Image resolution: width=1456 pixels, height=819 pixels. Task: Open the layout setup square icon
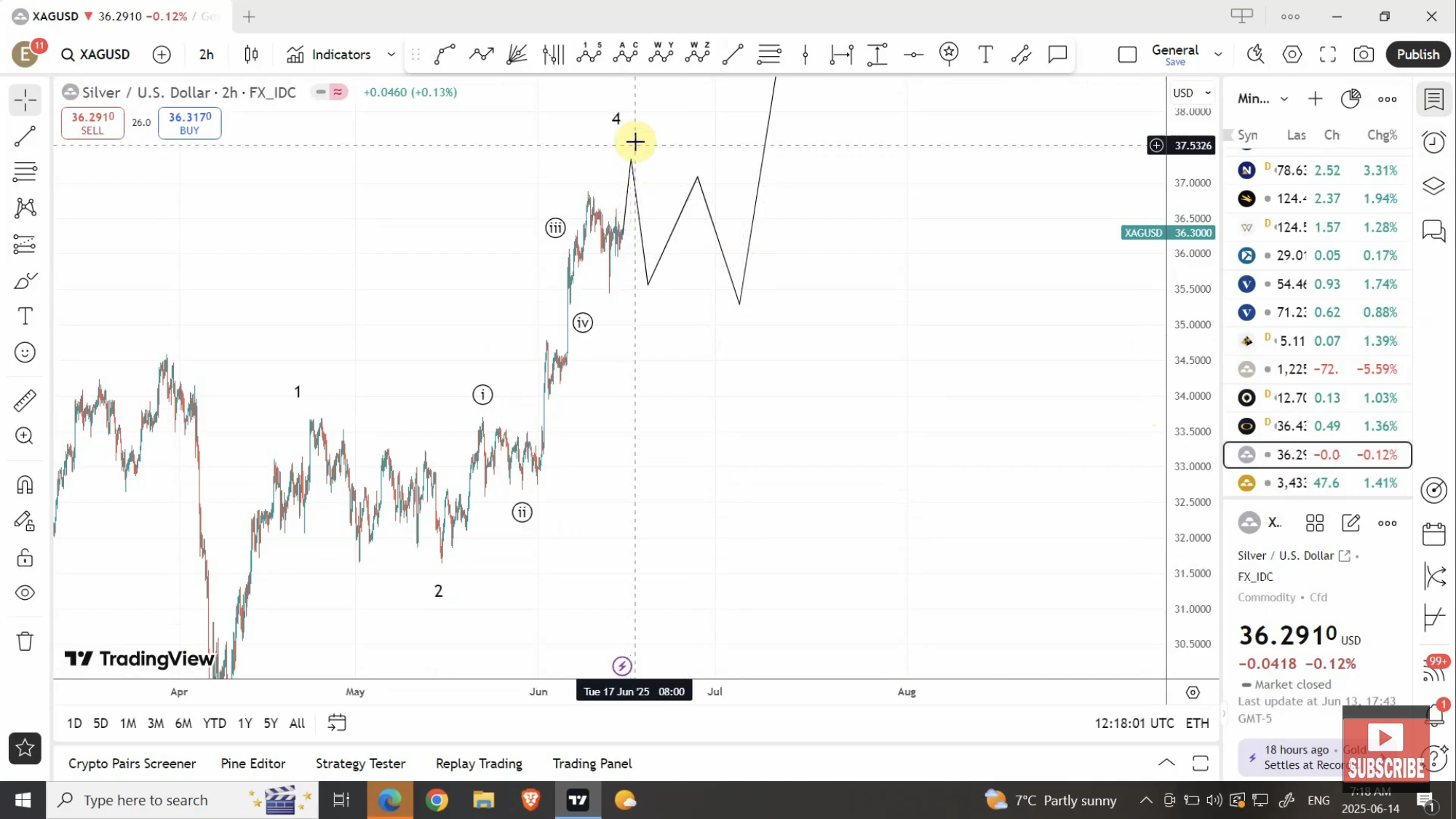coord(1127,55)
